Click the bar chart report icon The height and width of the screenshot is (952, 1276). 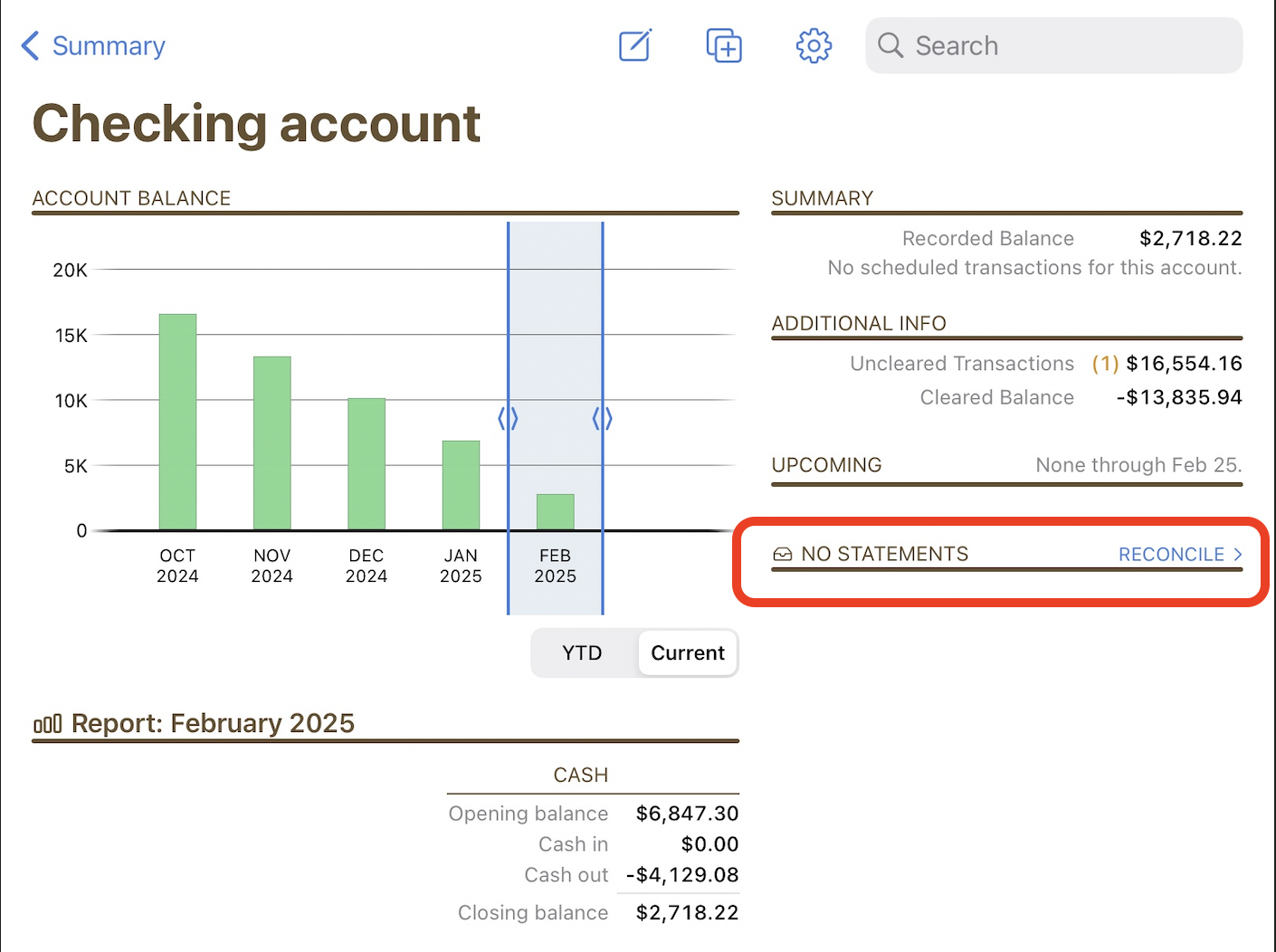pos(47,724)
